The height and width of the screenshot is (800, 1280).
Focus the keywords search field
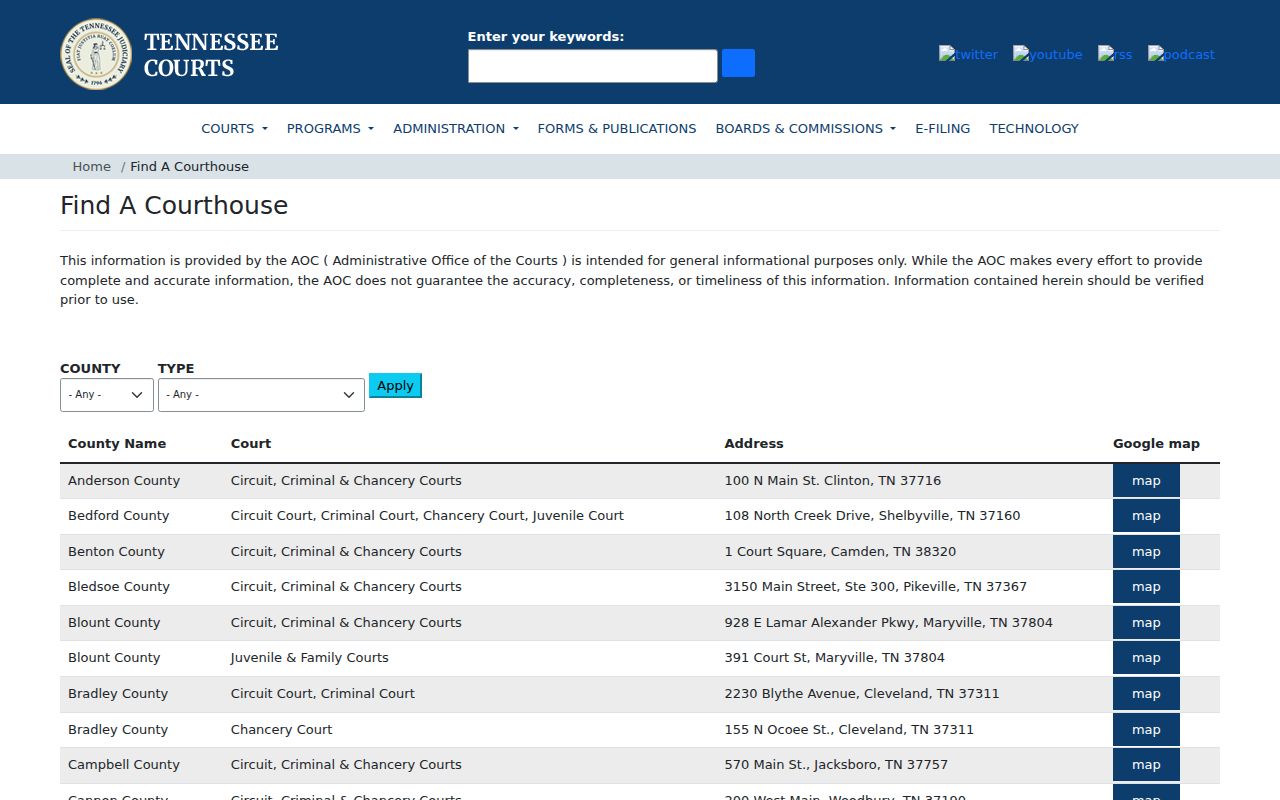[593, 66]
